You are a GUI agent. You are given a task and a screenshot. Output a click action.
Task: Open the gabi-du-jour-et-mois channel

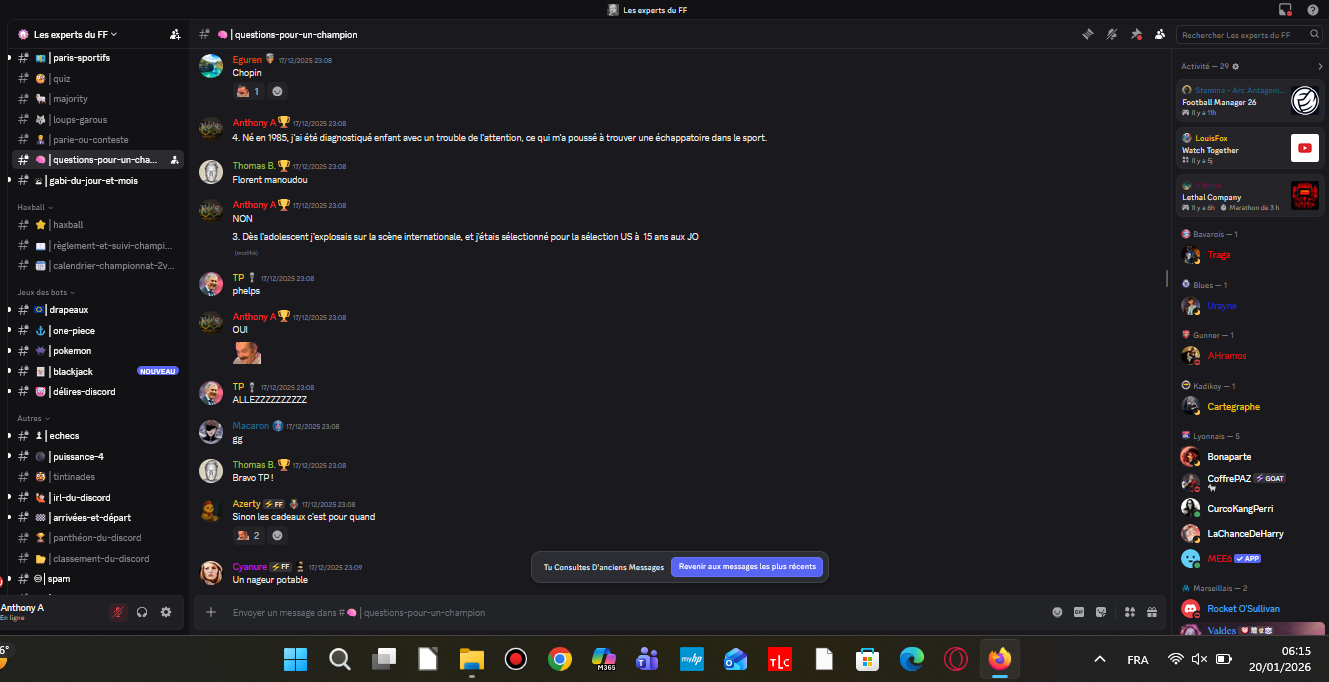pyautogui.click(x=98, y=181)
